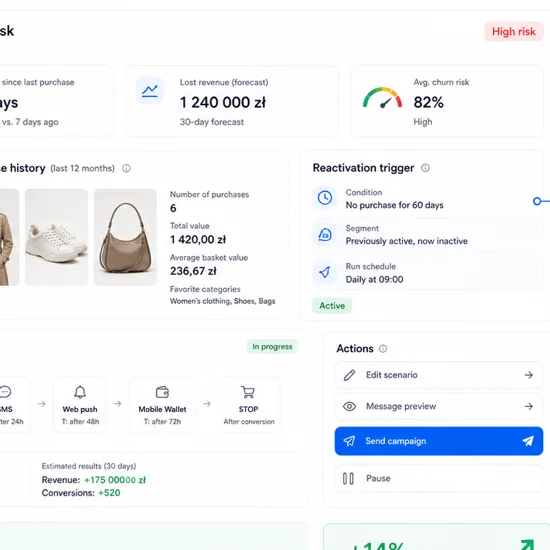Click the High risk label
This screenshot has height=550, width=550.
point(514,32)
